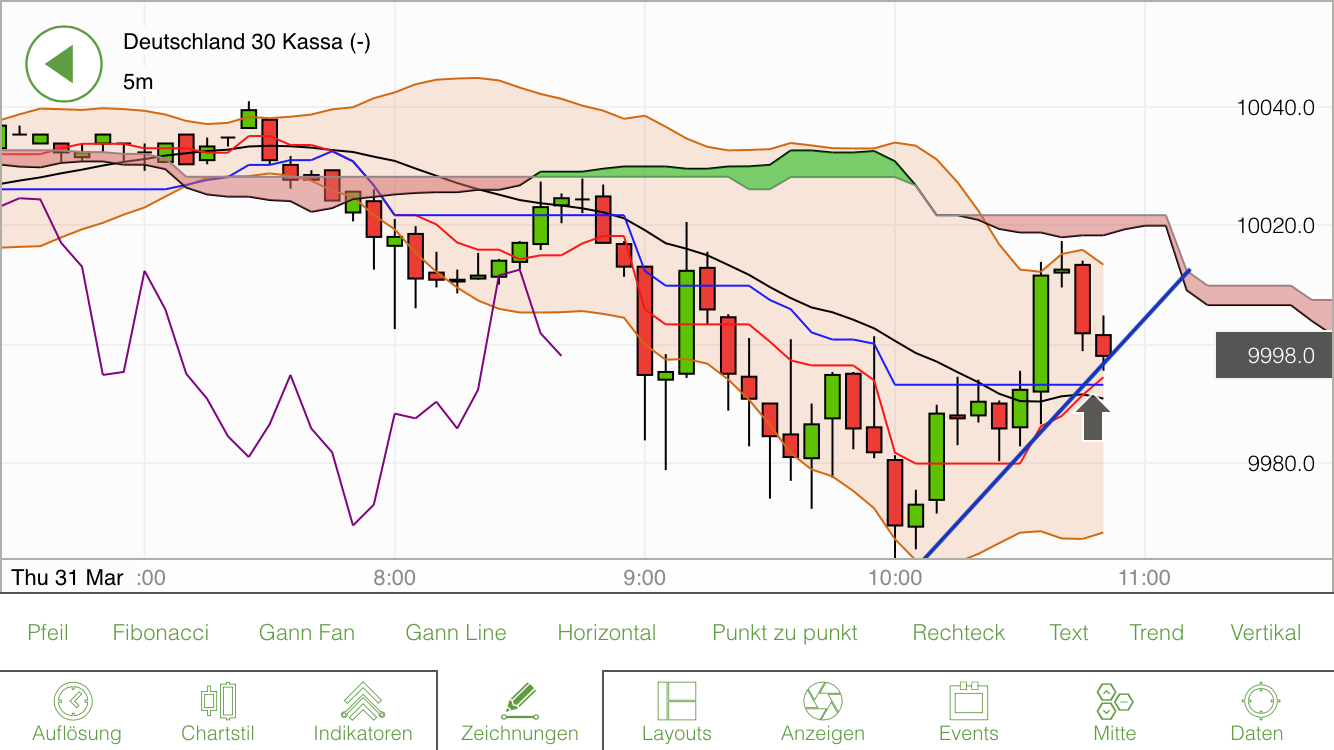Image resolution: width=1334 pixels, height=750 pixels.
Task: Click the green back arrow button
Action: point(64,63)
